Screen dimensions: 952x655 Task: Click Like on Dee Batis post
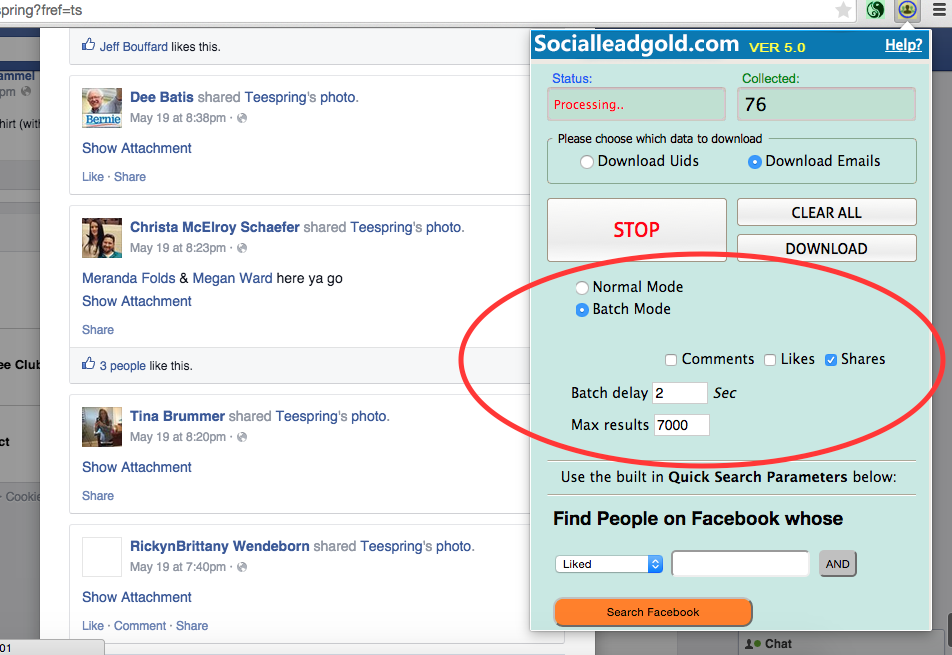click(x=93, y=177)
